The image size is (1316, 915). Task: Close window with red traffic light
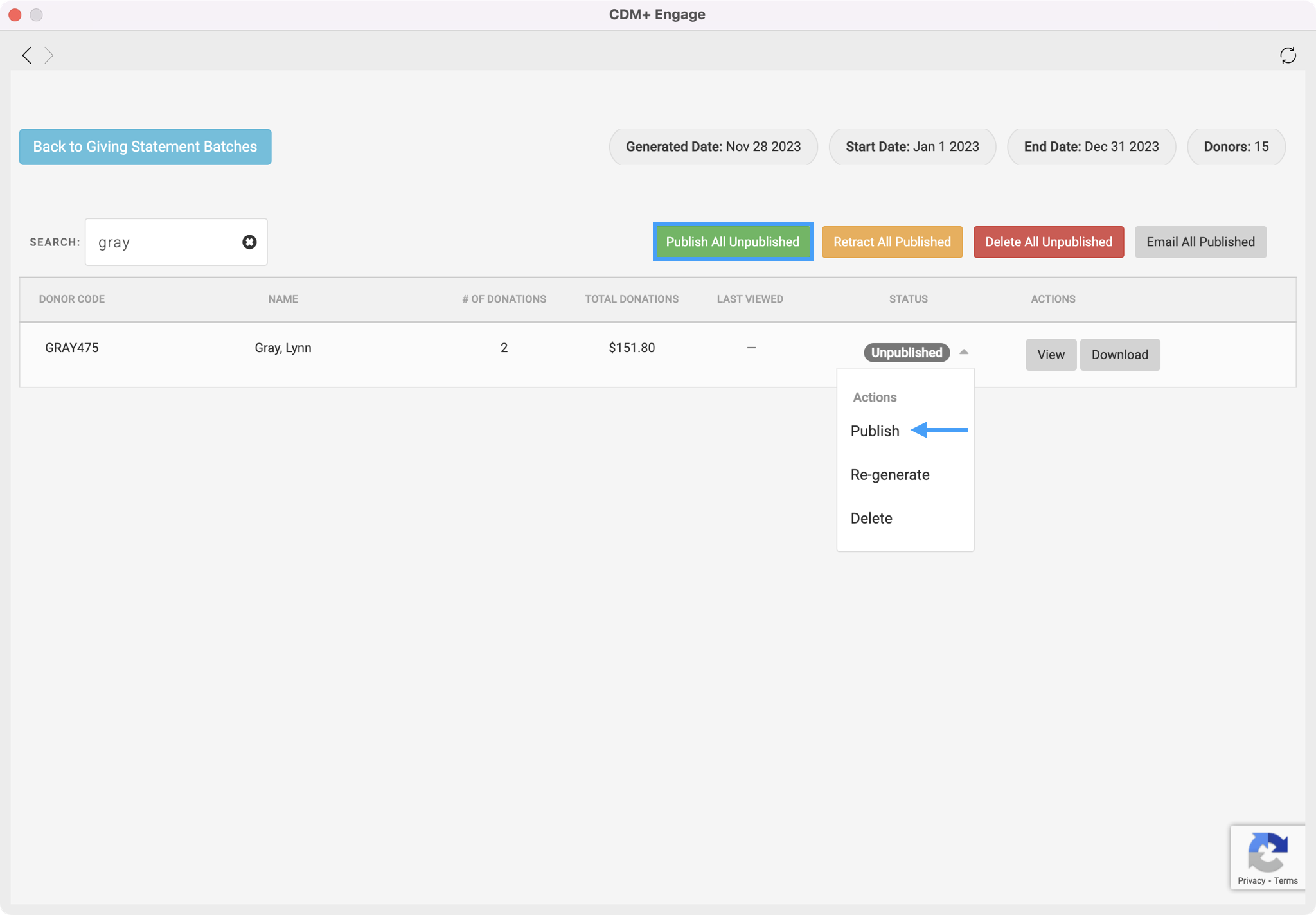15,14
